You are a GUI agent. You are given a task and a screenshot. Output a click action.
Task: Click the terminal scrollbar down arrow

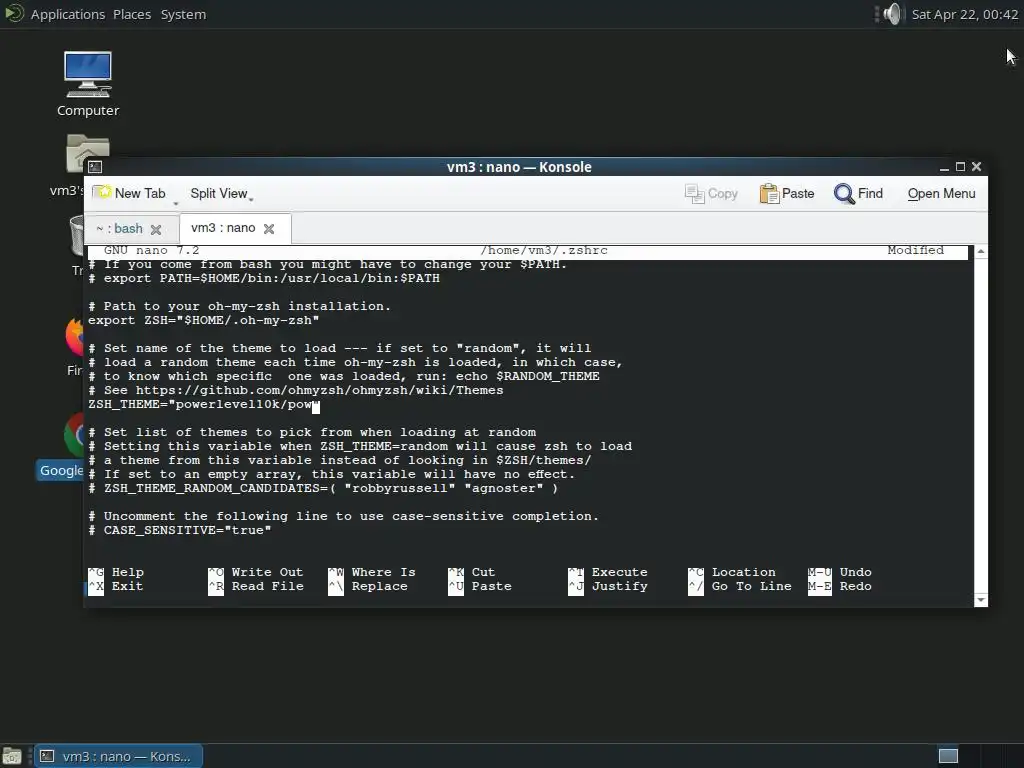click(981, 600)
